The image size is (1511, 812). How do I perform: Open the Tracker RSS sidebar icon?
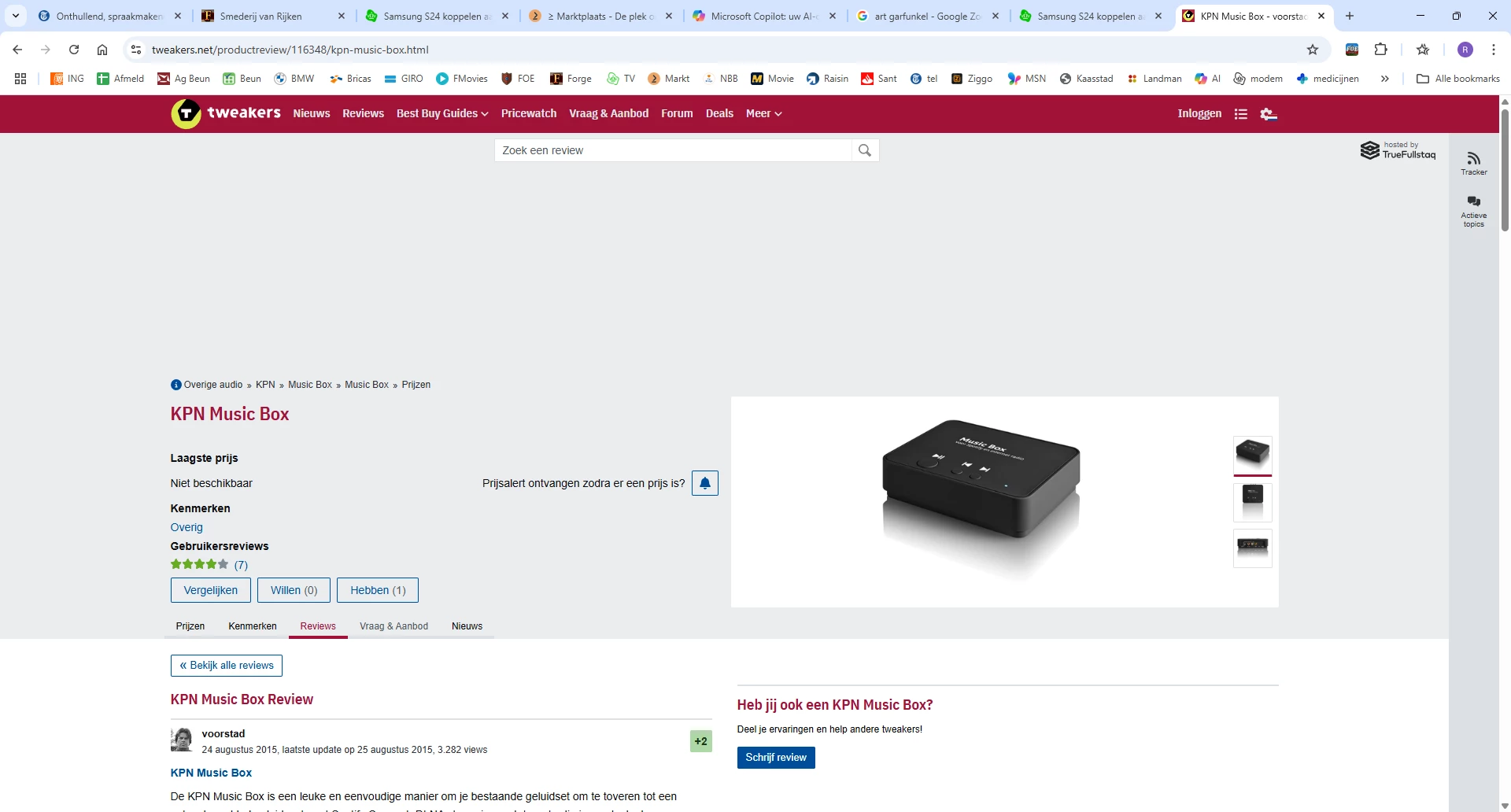tap(1474, 163)
